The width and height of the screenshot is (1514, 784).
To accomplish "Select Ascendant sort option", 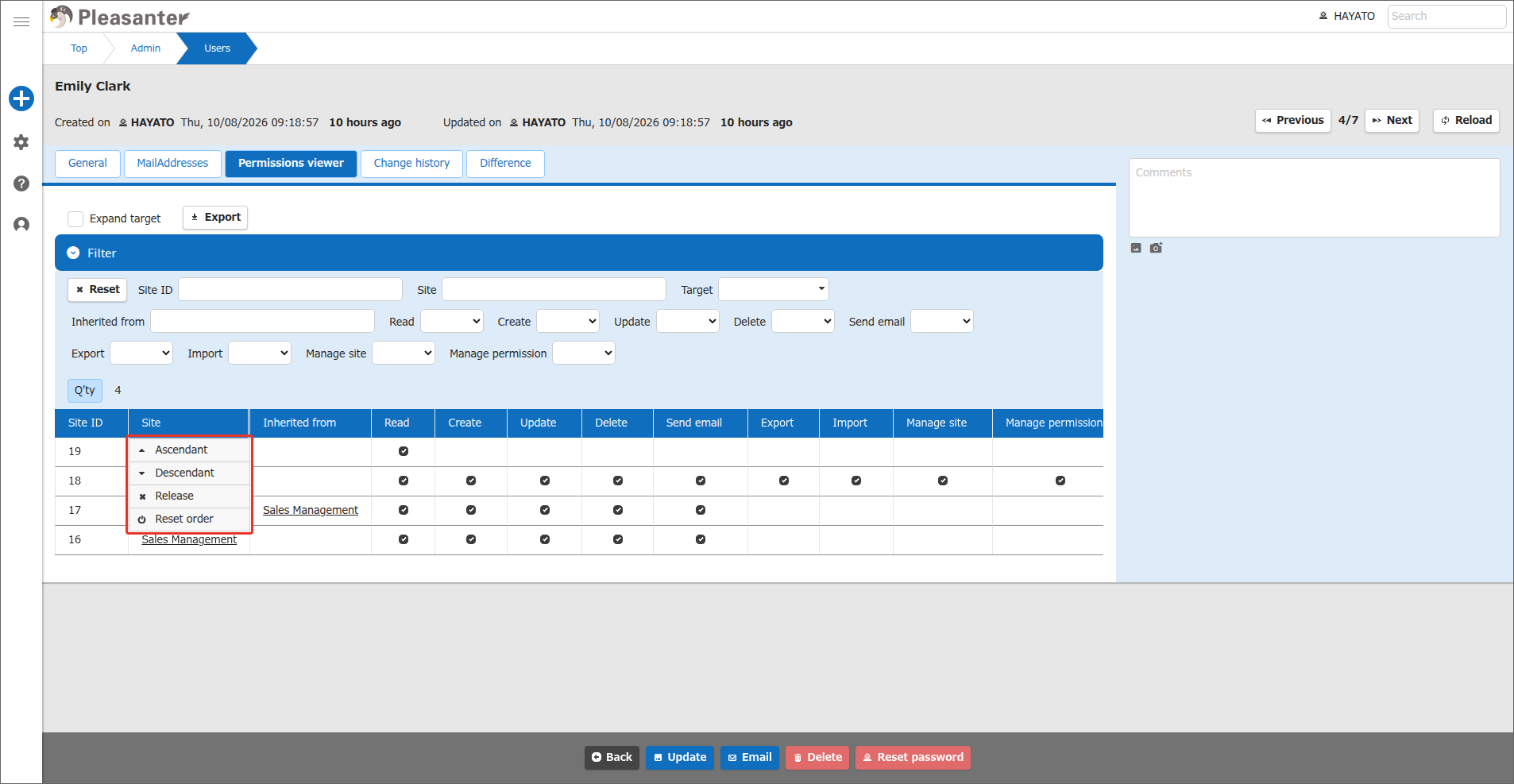I will point(190,450).
